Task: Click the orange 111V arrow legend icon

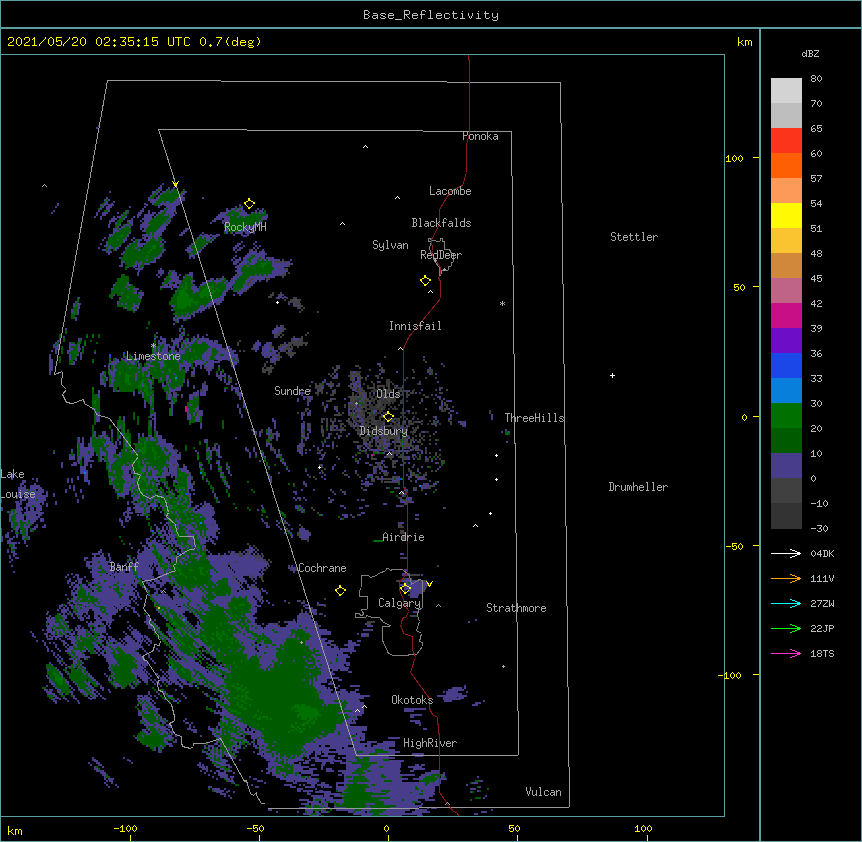Action: pos(786,578)
